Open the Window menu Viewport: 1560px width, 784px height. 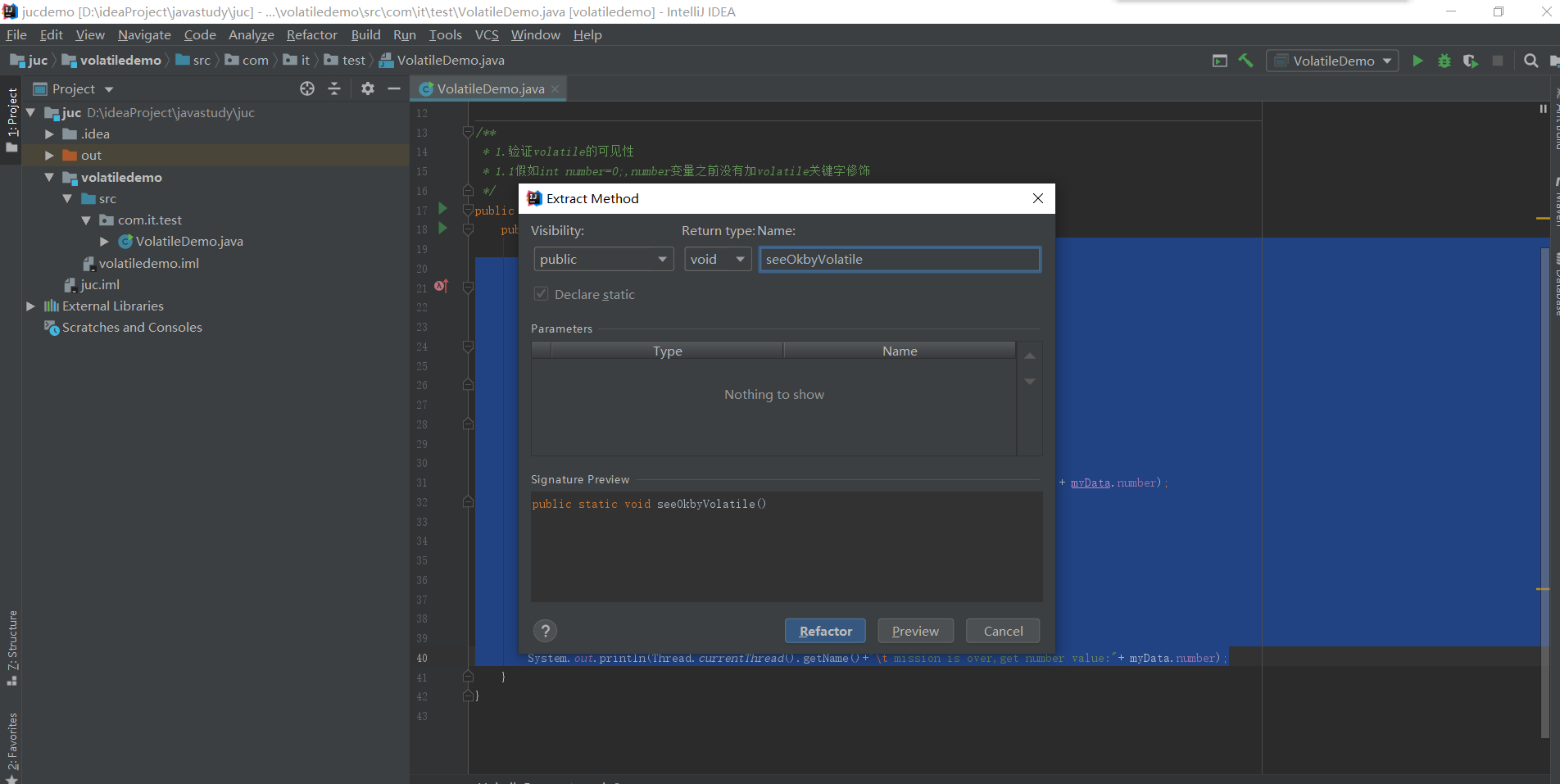click(x=535, y=34)
